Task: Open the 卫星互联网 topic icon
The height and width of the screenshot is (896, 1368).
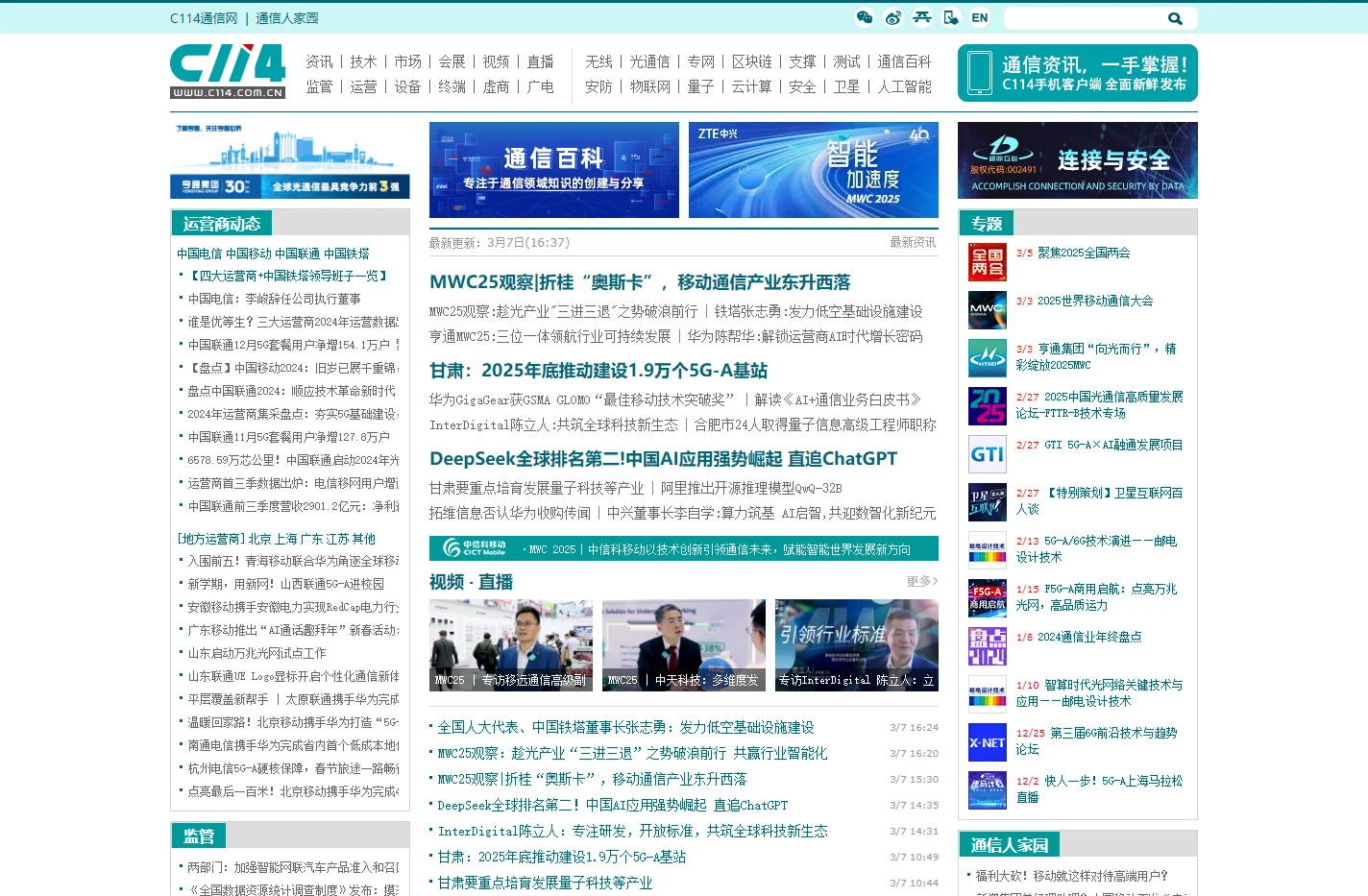Action: click(x=988, y=502)
